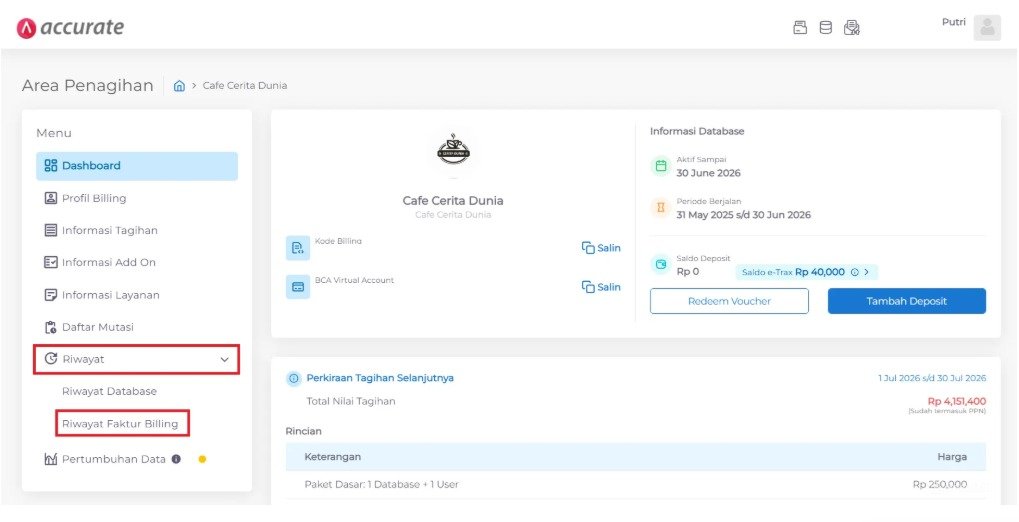
Task: Click the Periode Berjalan hourglass icon
Action: pos(661,208)
